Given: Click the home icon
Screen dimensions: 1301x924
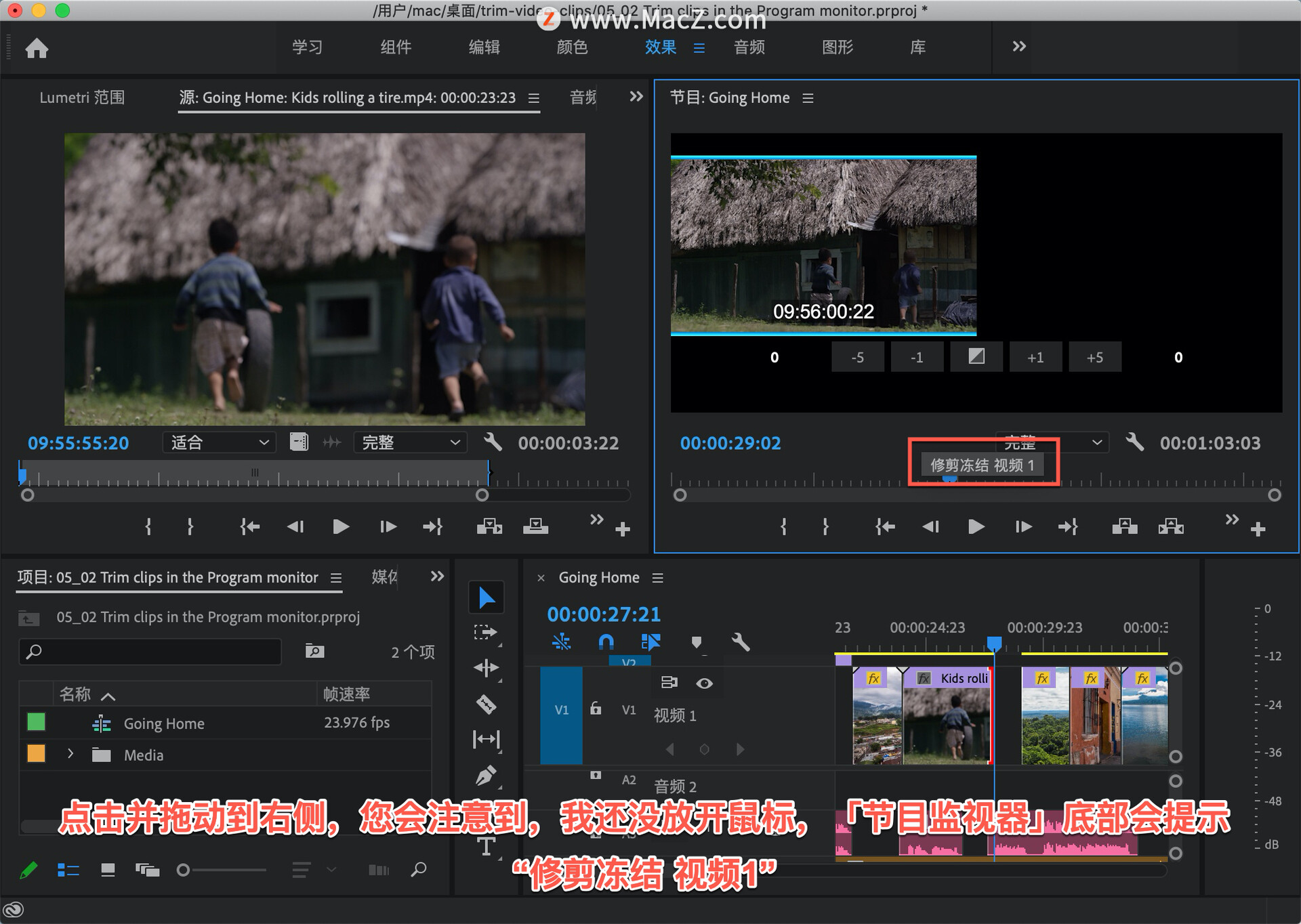Looking at the screenshot, I should (37, 48).
